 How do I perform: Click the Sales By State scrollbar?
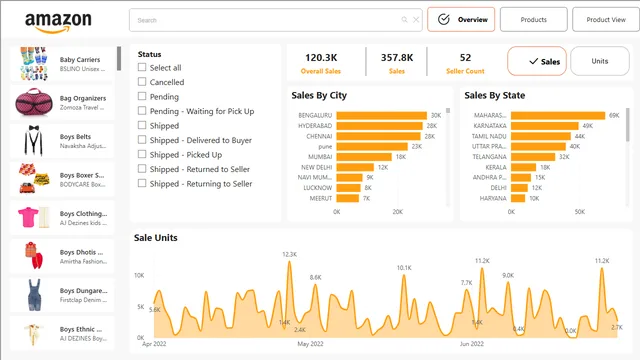[x=627, y=124]
